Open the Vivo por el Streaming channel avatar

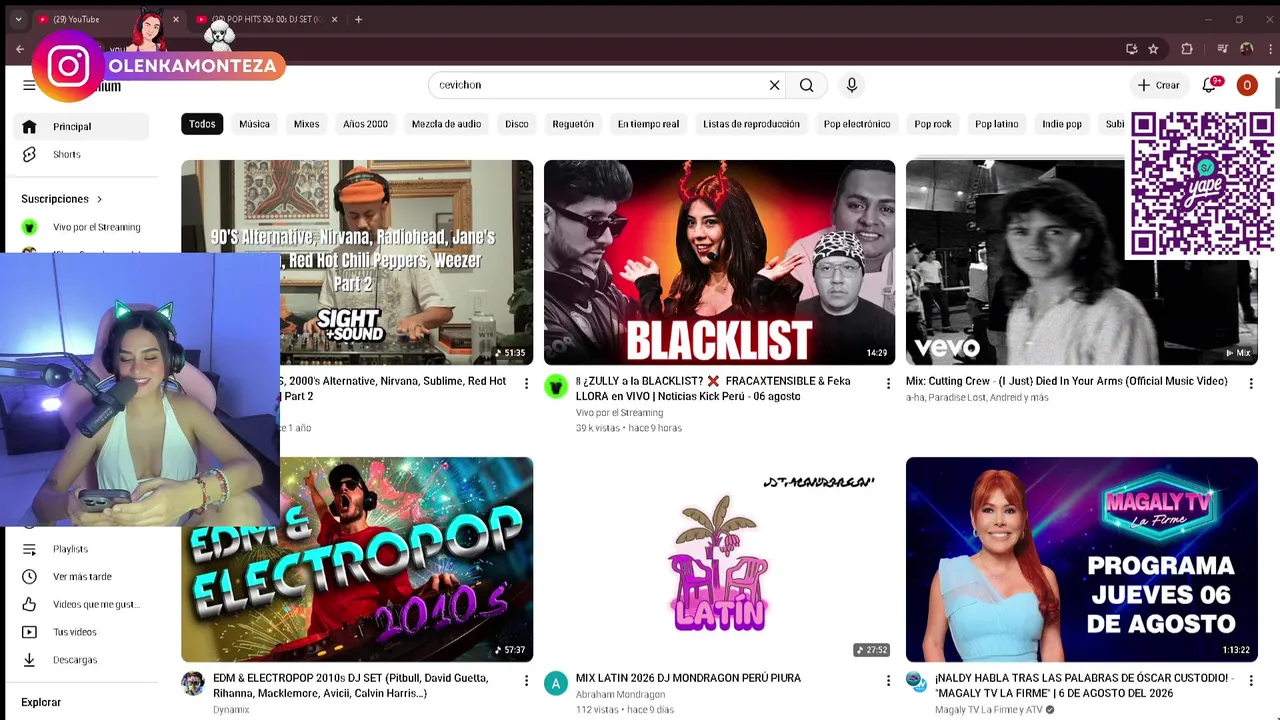(x=556, y=386)
